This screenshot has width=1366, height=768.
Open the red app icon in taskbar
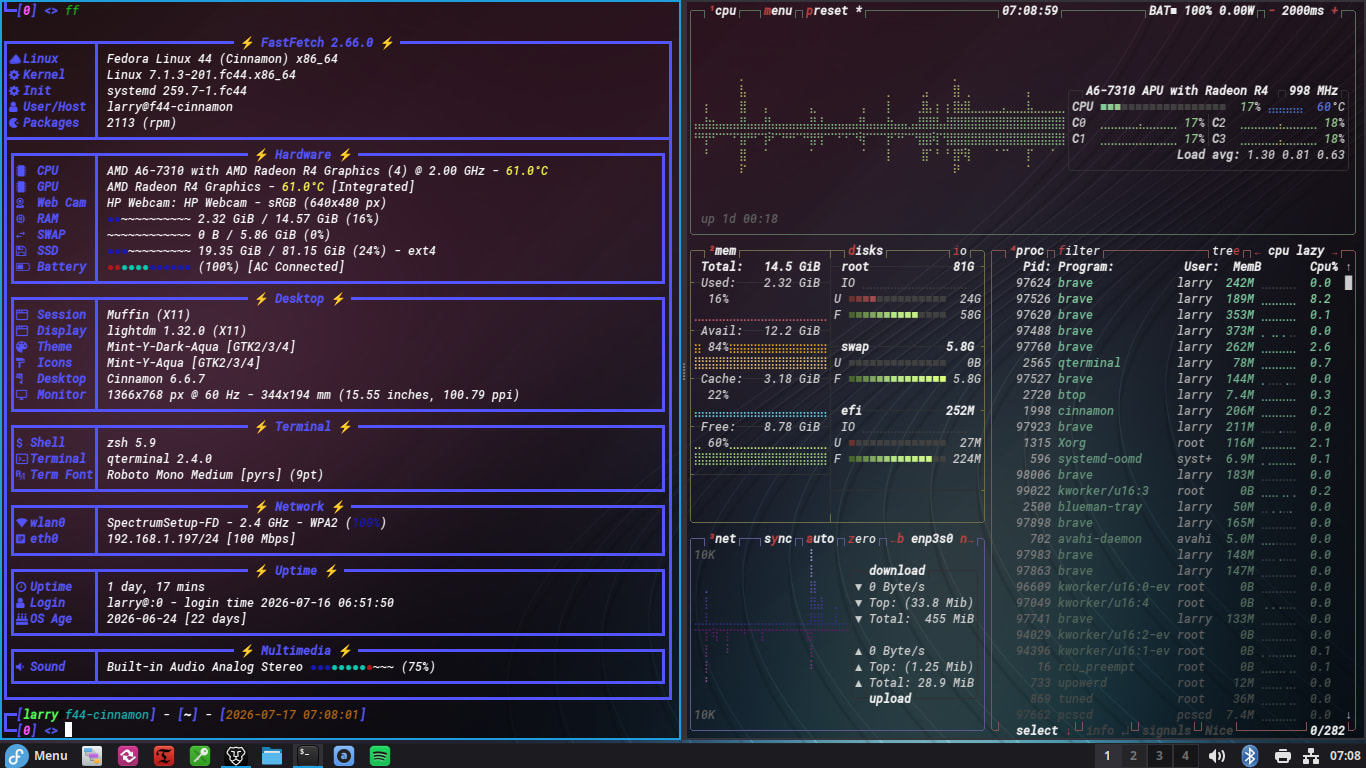click(163, 756)
